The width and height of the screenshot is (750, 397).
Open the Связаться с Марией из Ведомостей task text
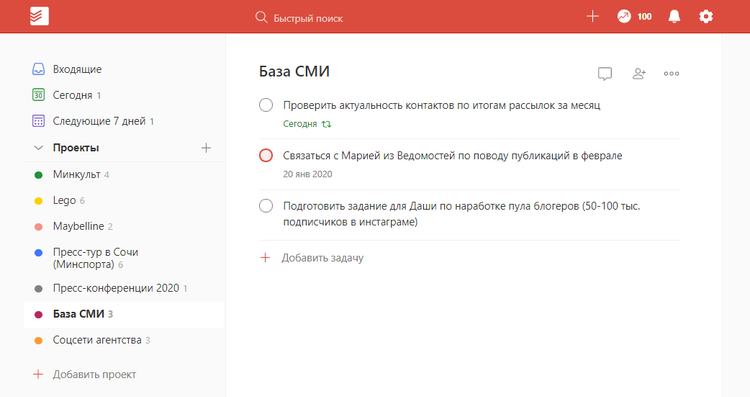tap(452, 156)
